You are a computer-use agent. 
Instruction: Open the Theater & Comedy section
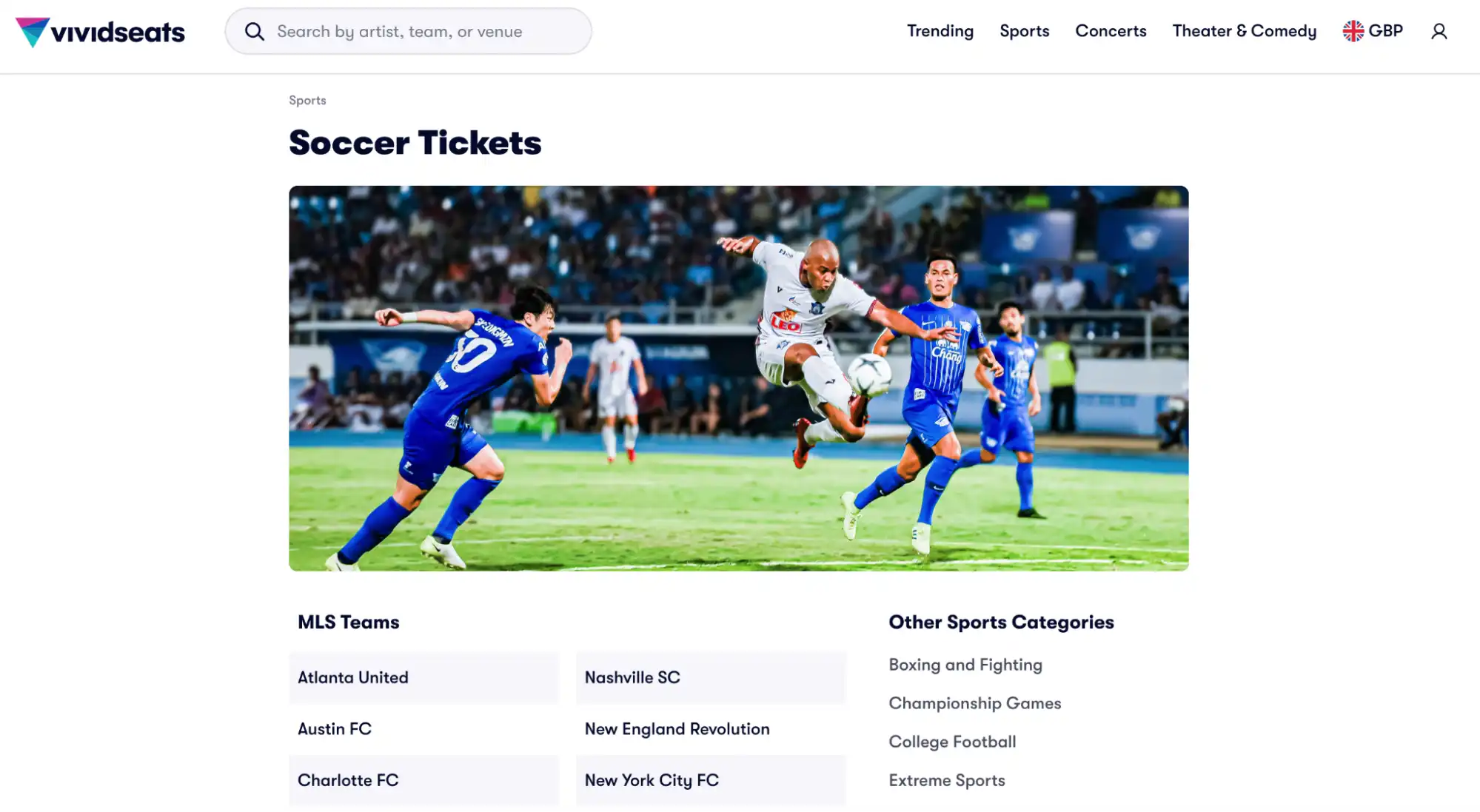click(1244, 31)
